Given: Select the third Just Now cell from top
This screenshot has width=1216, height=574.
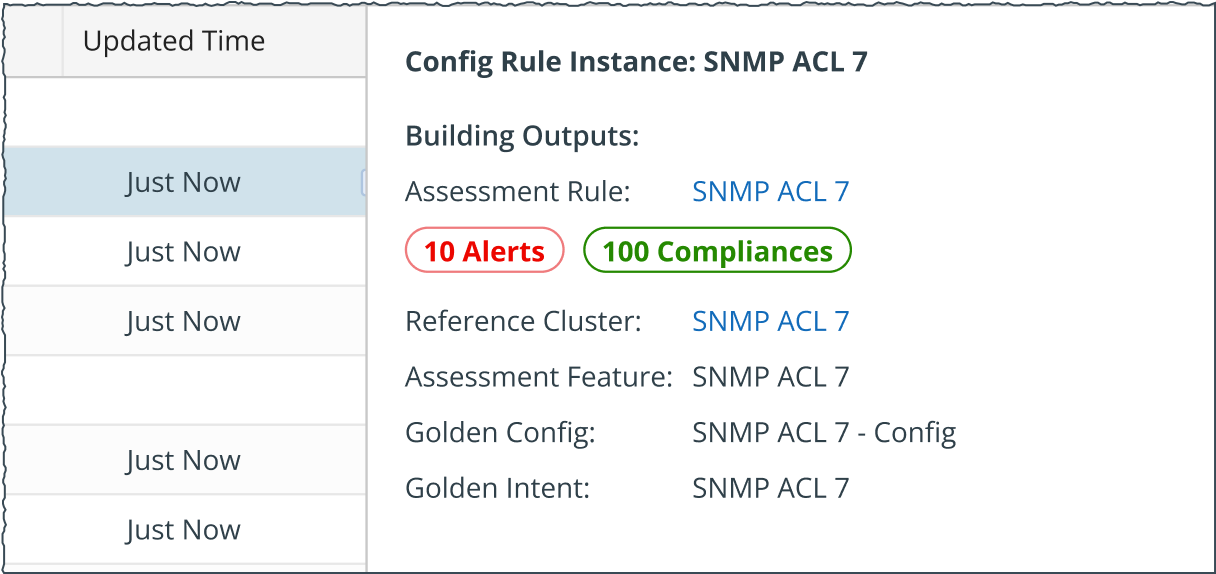Looking at the screenshot, I should tap(183, 321).
